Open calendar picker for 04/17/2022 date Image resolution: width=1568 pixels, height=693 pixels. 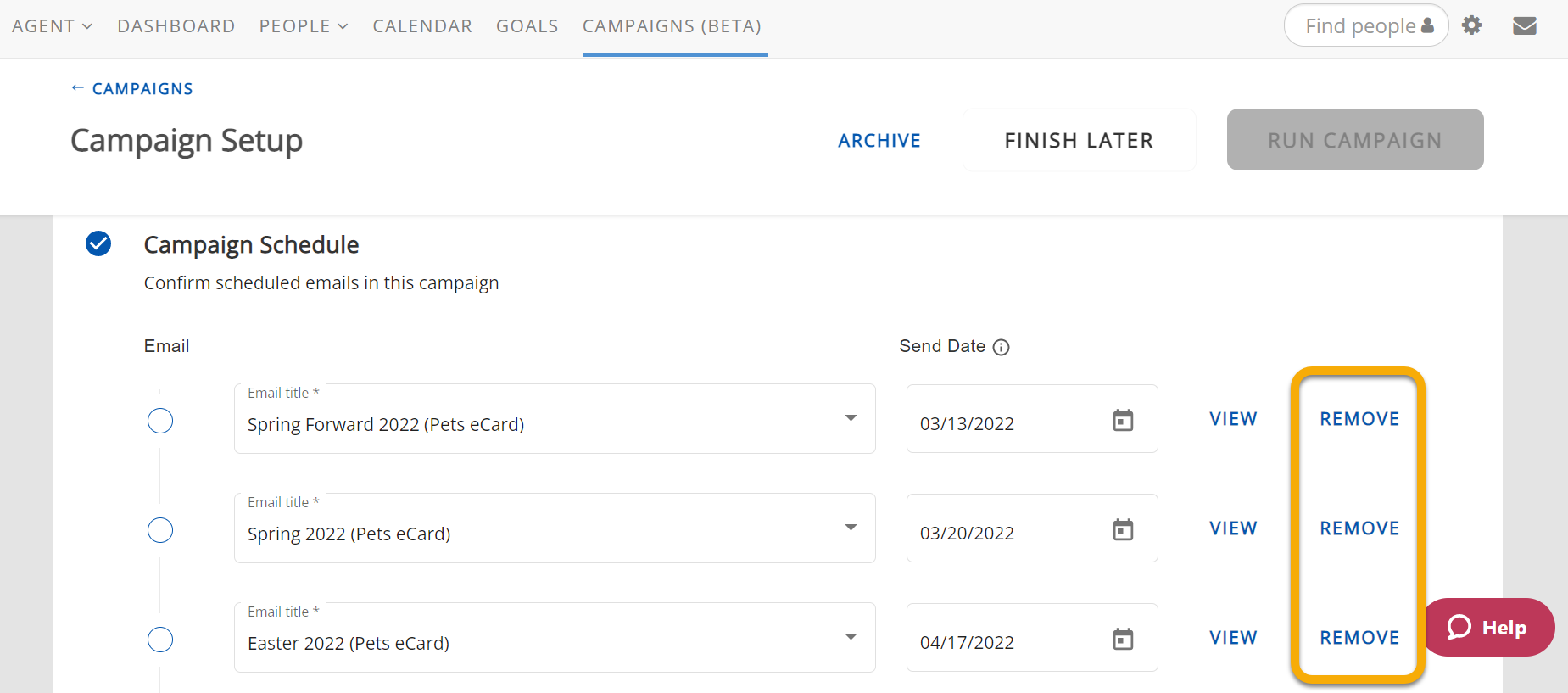pos(1123,639)
